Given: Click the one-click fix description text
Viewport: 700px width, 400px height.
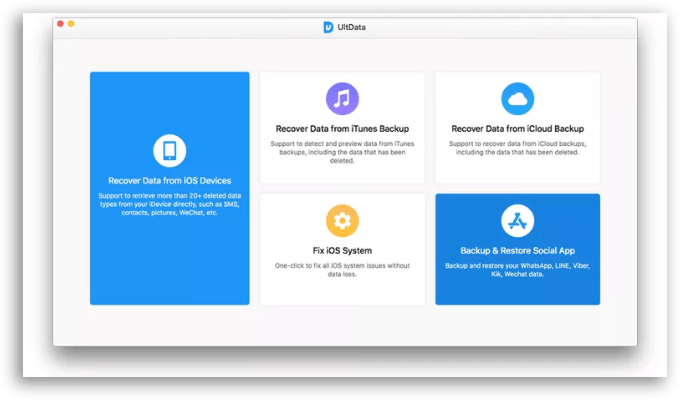Looking at the screenshot, I should (342, 270).
